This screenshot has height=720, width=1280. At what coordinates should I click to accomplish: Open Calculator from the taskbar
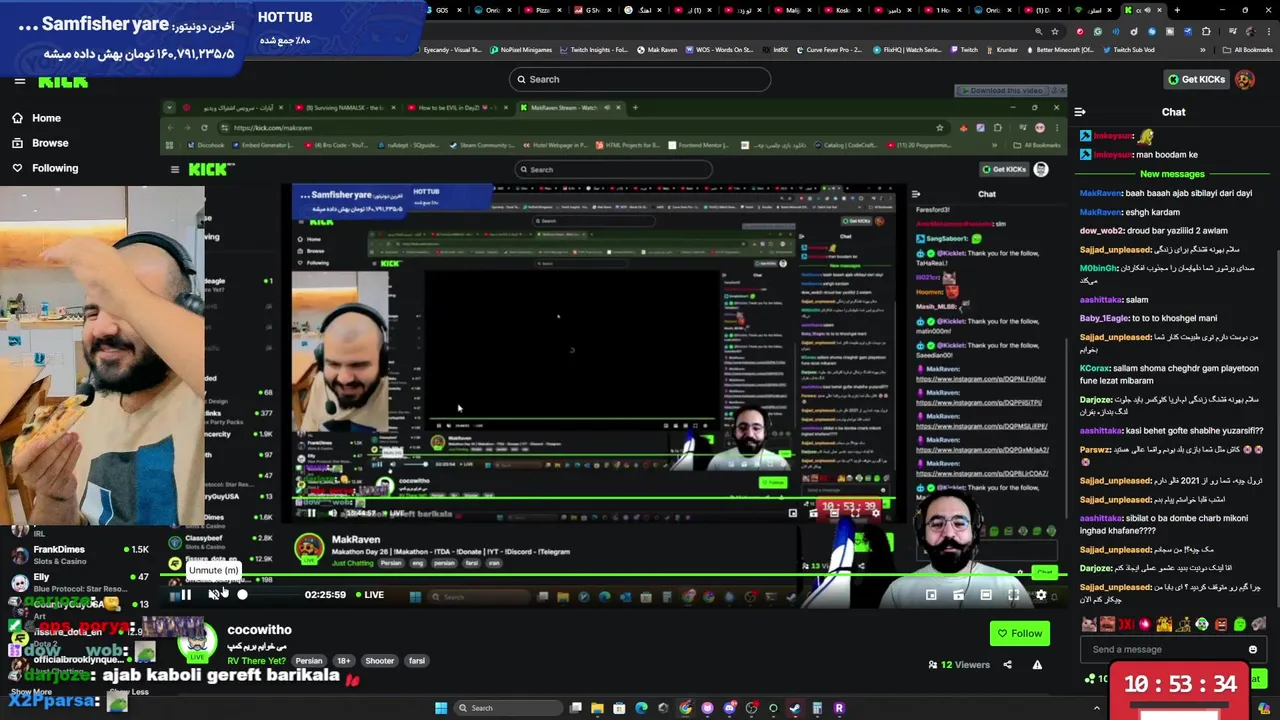click(817, 708)
